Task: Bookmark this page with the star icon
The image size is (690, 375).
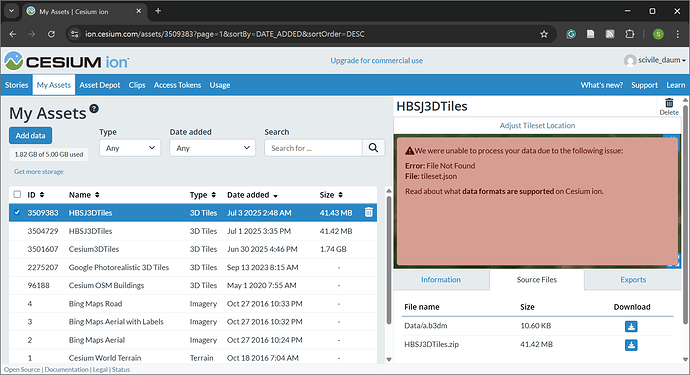Action: point(544,34)
